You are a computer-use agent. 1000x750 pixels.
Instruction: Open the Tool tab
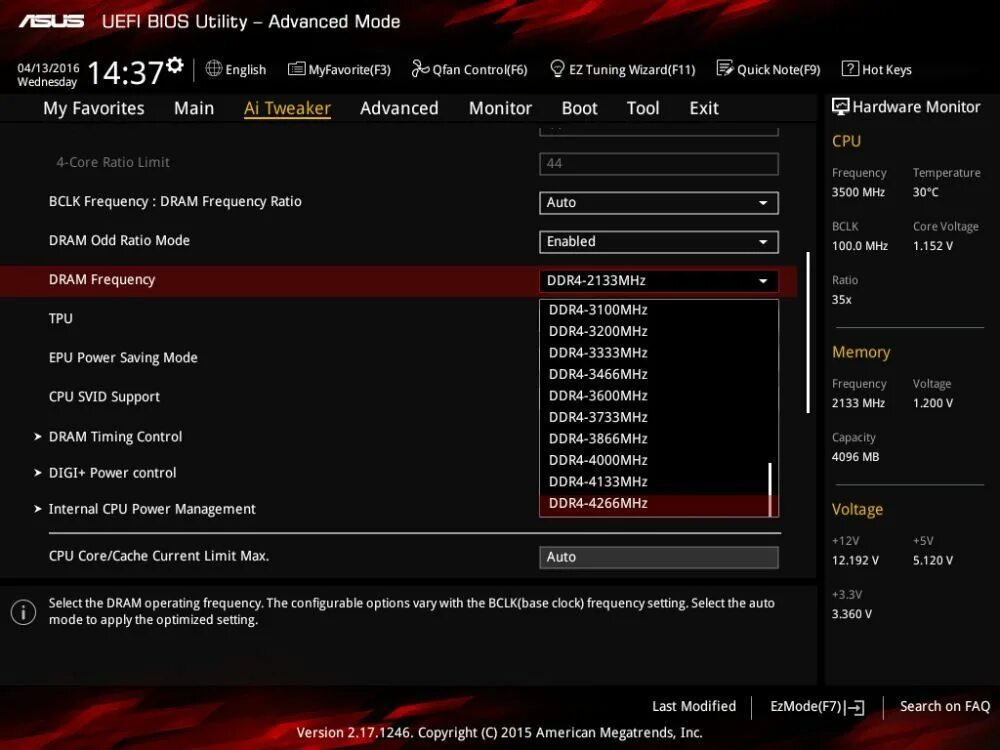[643, 108]
